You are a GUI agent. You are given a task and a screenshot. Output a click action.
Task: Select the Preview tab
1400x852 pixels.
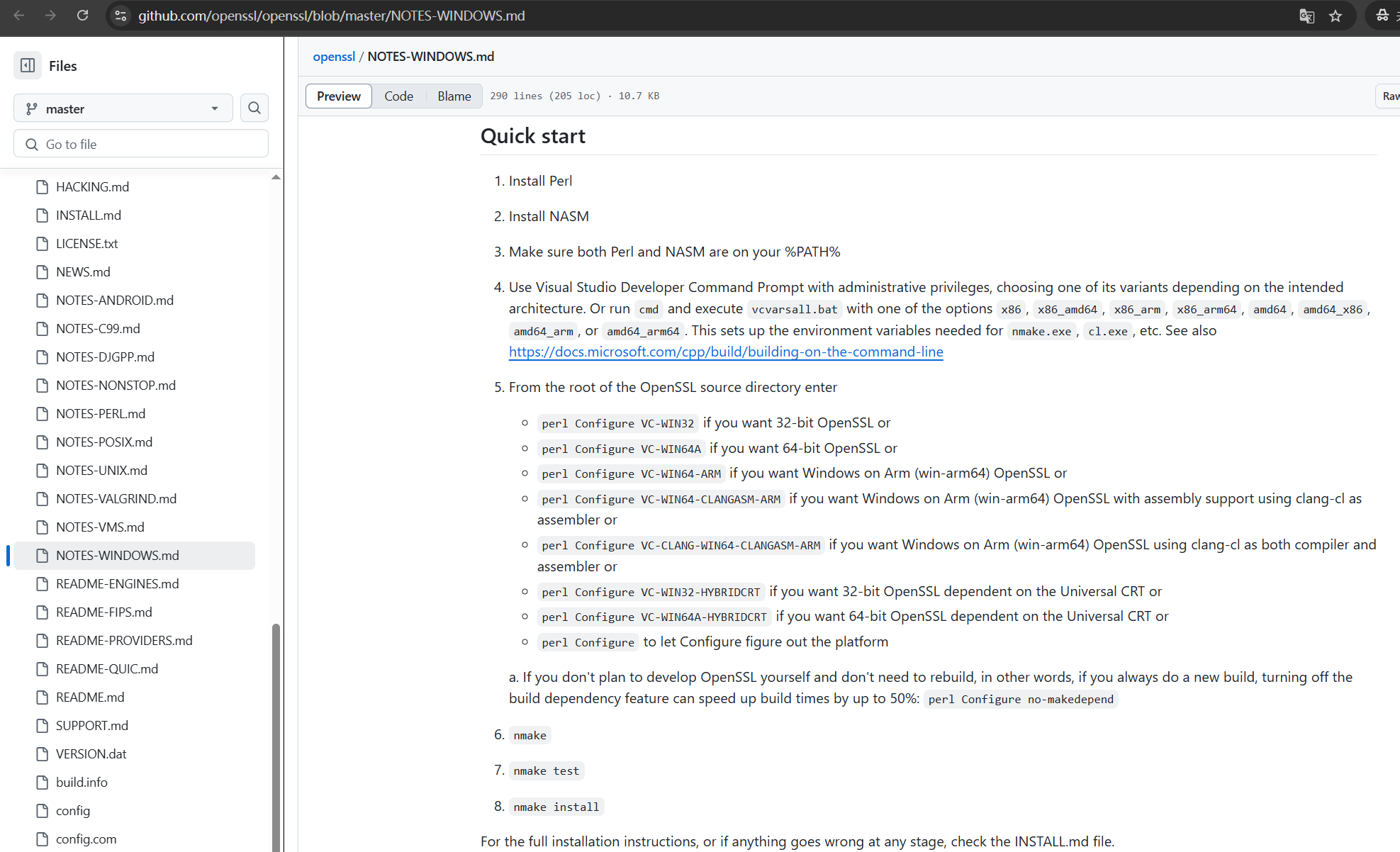click(x=338, y=96)
